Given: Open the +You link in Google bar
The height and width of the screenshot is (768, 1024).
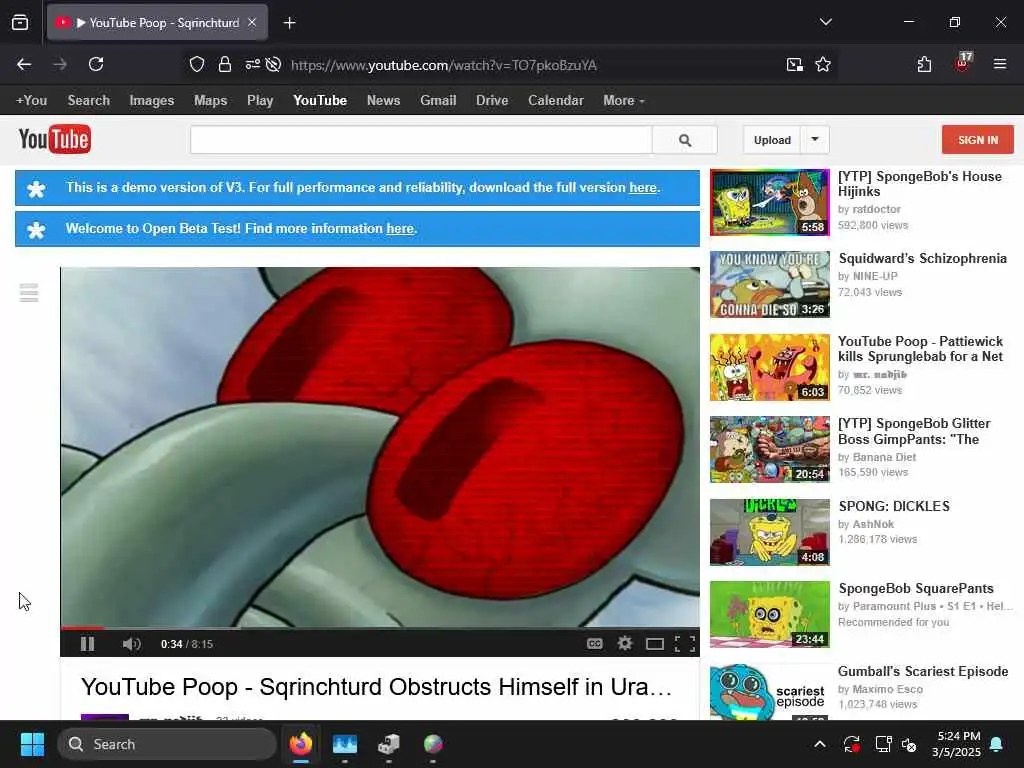Looking at the screenshot, I should pos(31,101).
